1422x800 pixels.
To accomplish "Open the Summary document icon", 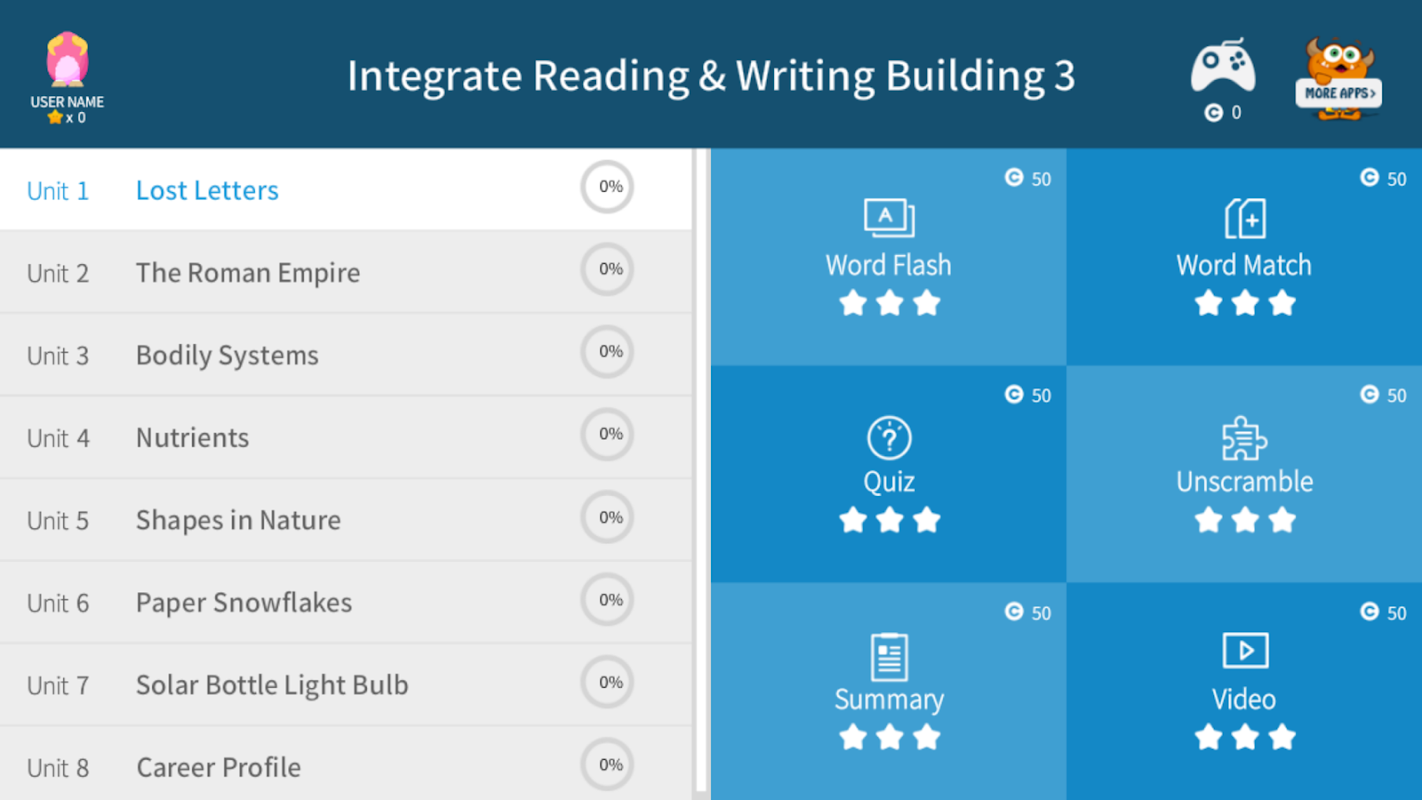I will tap(888, 656).
